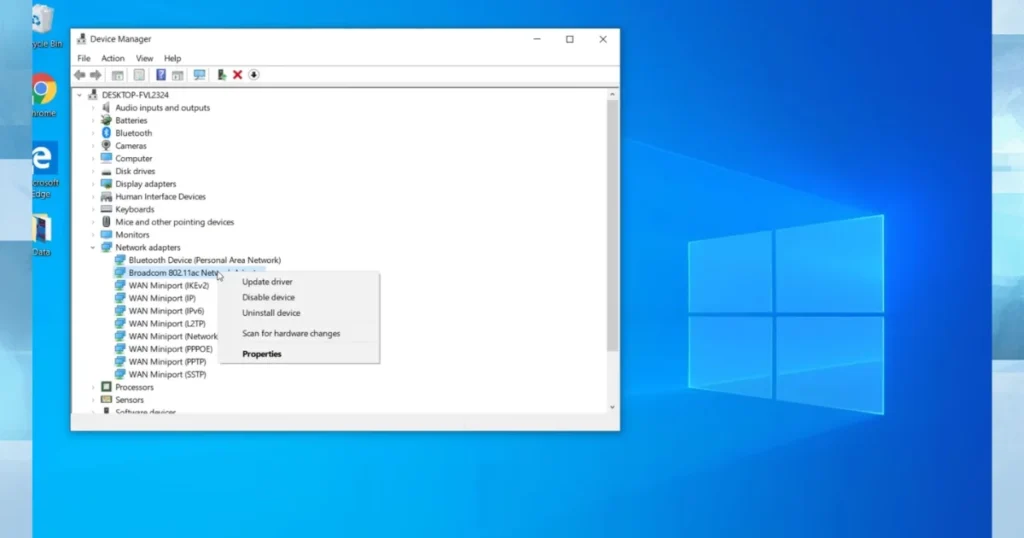Select WAN Miniport (L2TP)
Image resolution: width=1024 pixels, height=538 pixels.
click(167, 323)
